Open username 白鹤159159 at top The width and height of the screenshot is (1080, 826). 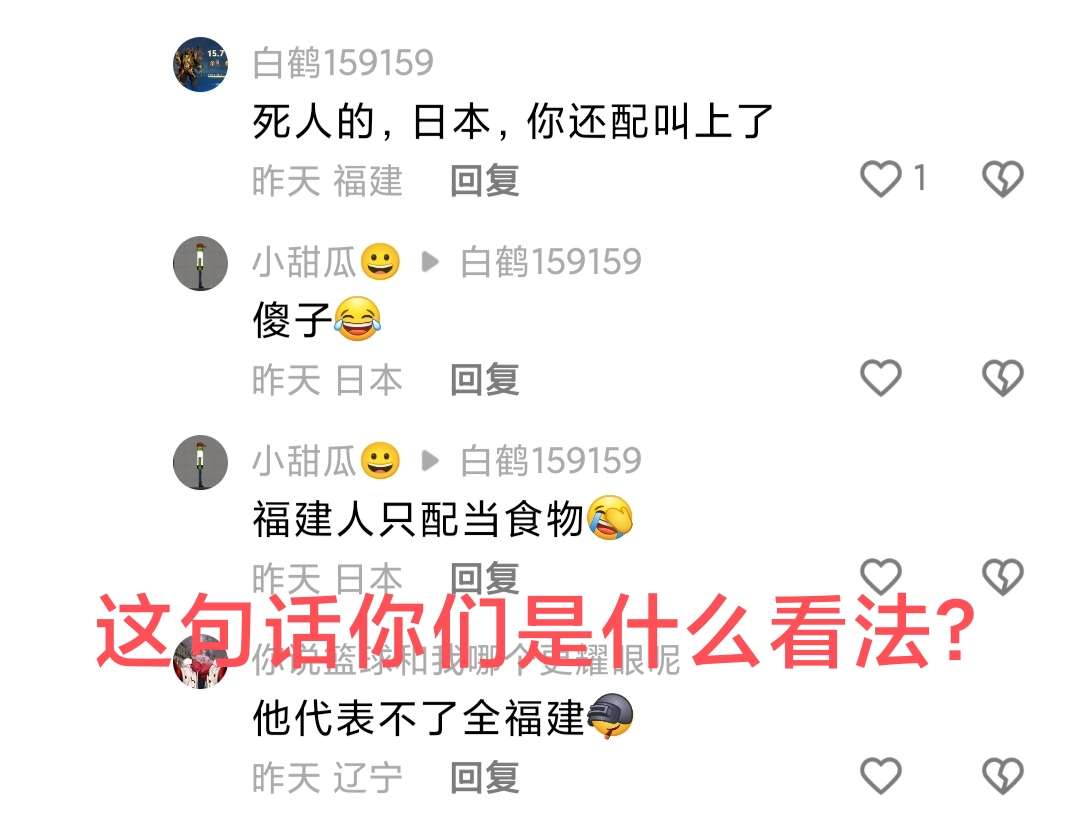point(343,63)
